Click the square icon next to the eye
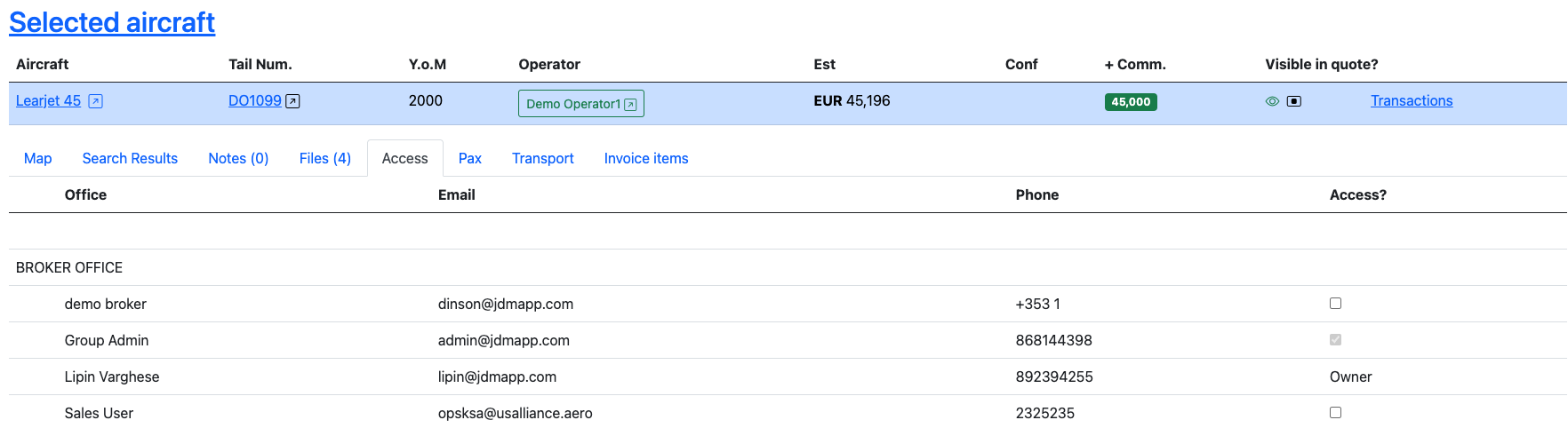This screenshot has width=1568, height=428. coord(1294,101)
